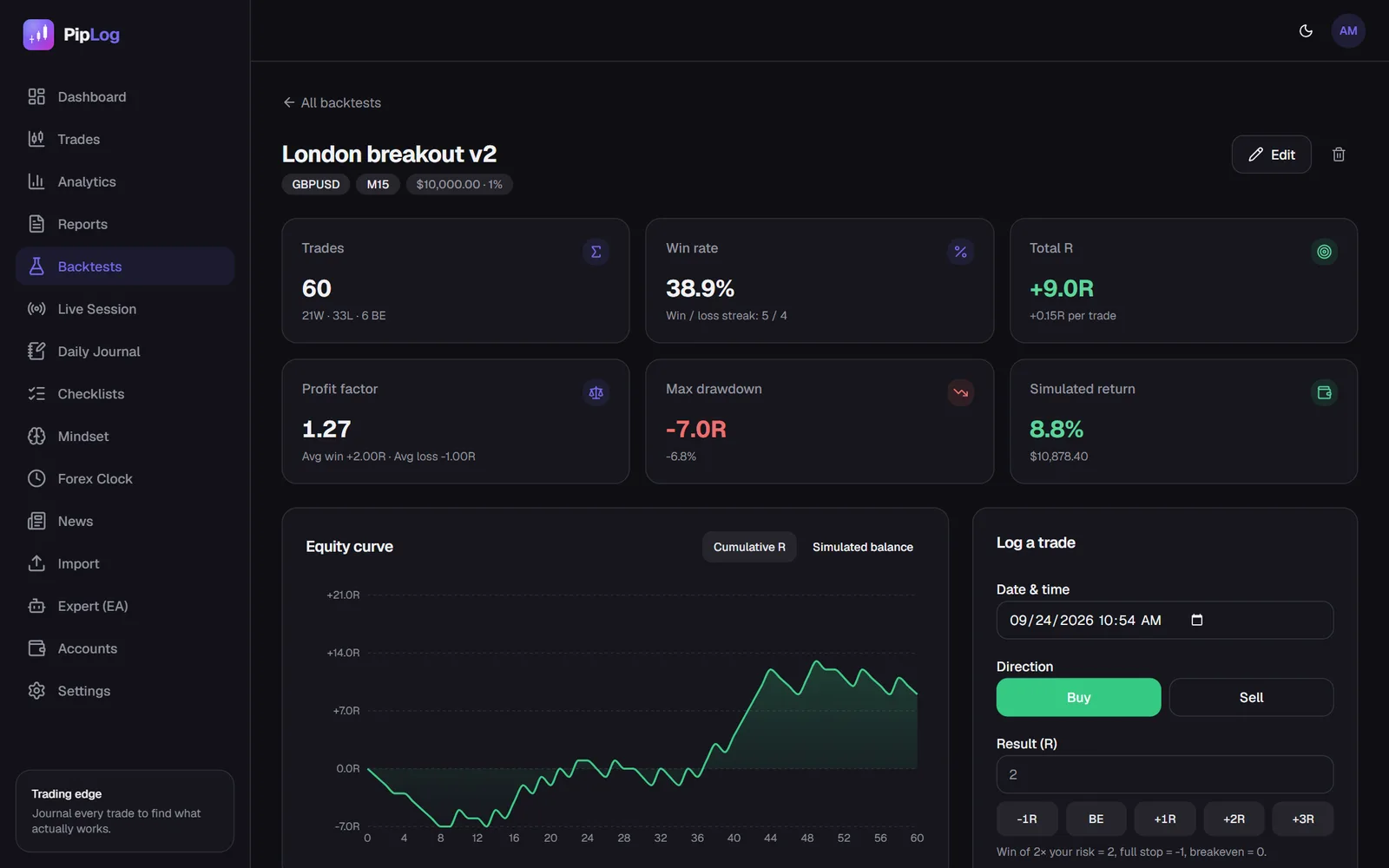
Task: Click the GBPUSD tag
Action: (316, 184)
